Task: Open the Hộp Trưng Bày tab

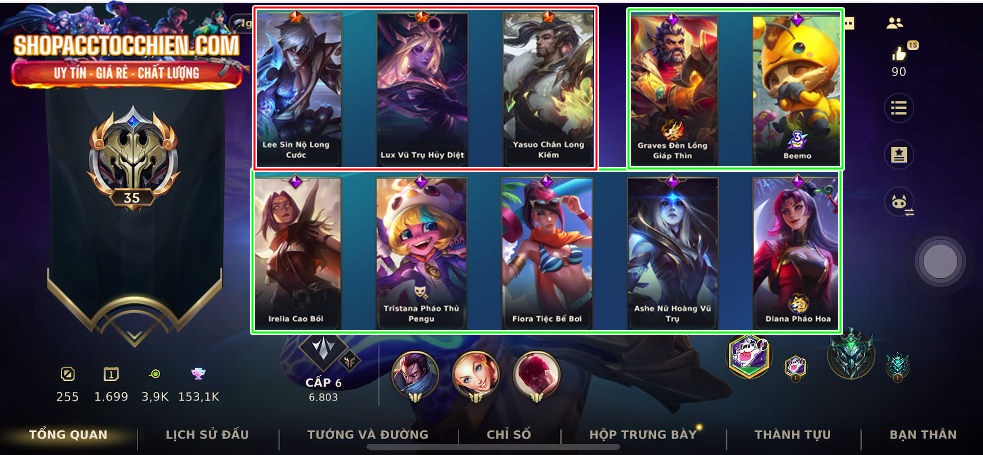Action: 643,434
